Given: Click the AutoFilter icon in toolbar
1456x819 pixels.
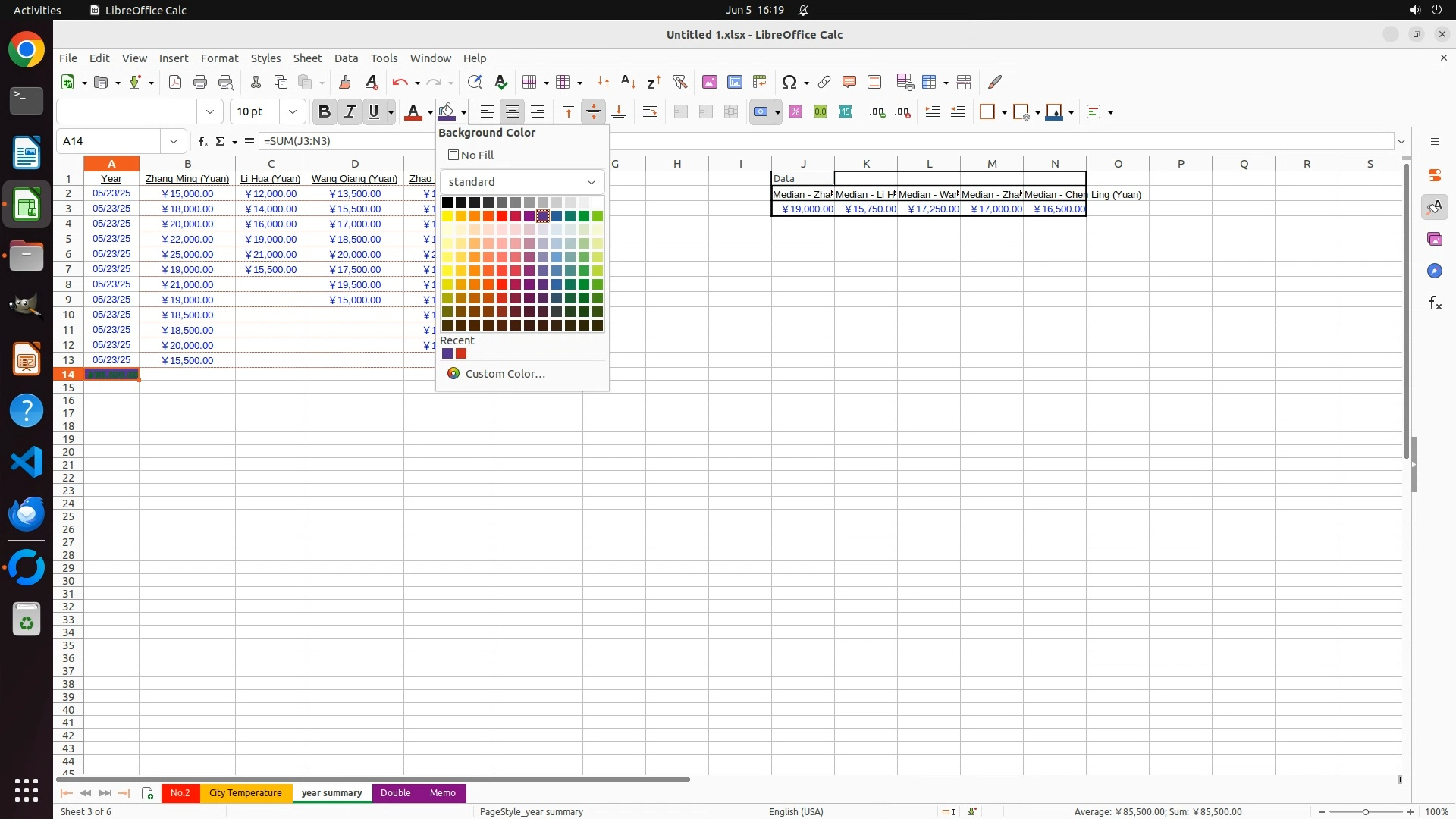Looking at the screenshot, I should tap(679, 82).
